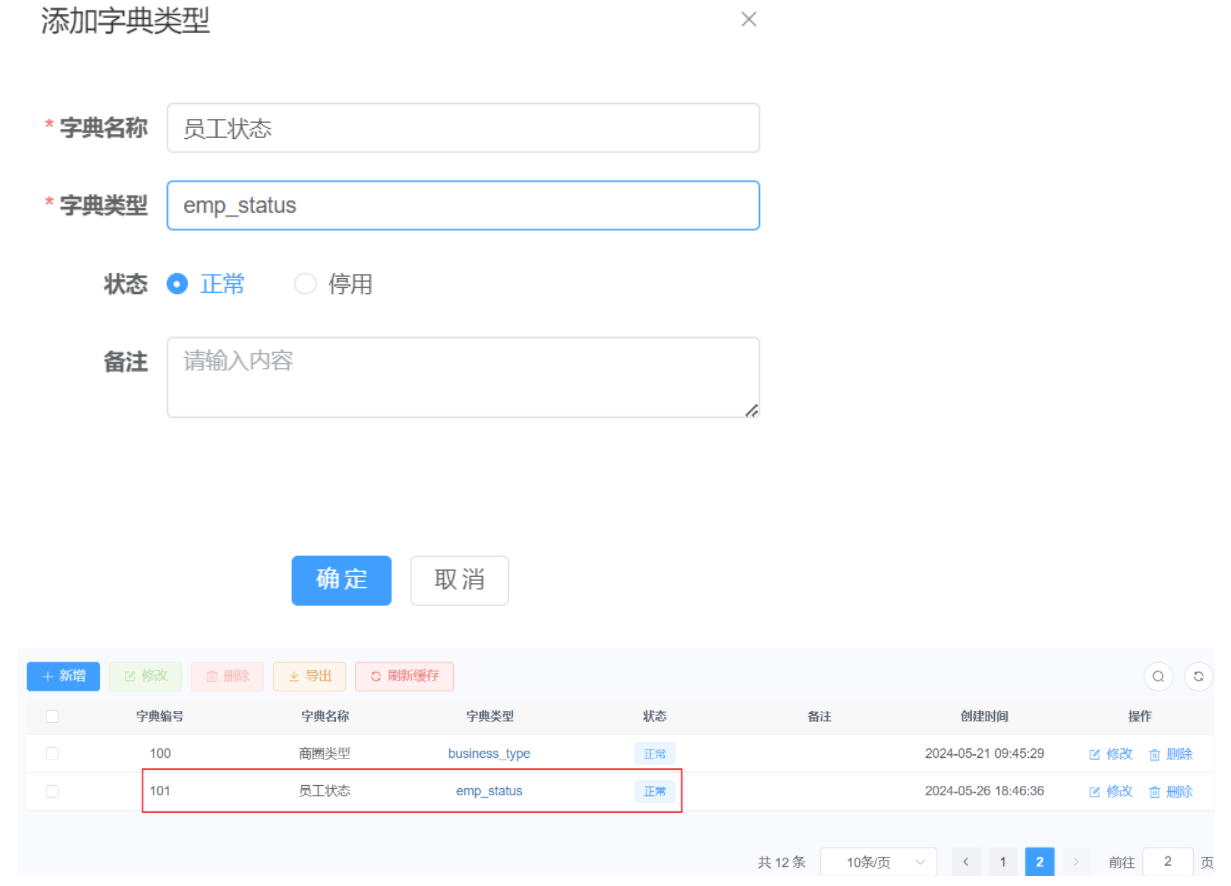Toggle the select-all header checkbox
This screenshot has width=1231, height=886.
pos(52,716)
